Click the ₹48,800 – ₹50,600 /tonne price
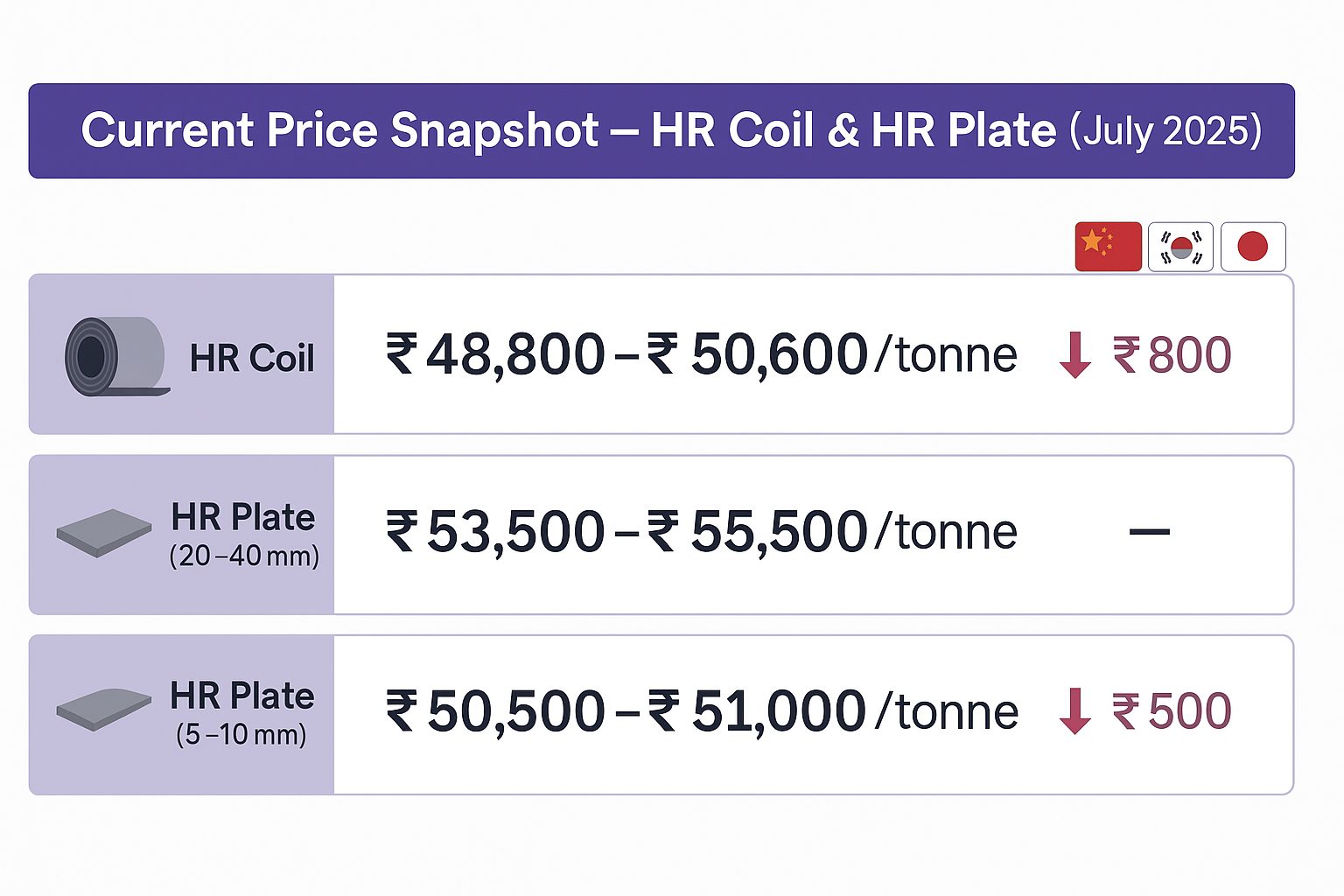The height and width of the screenshot is (896, 1344). pyautogui.click(x=702, y=355)
